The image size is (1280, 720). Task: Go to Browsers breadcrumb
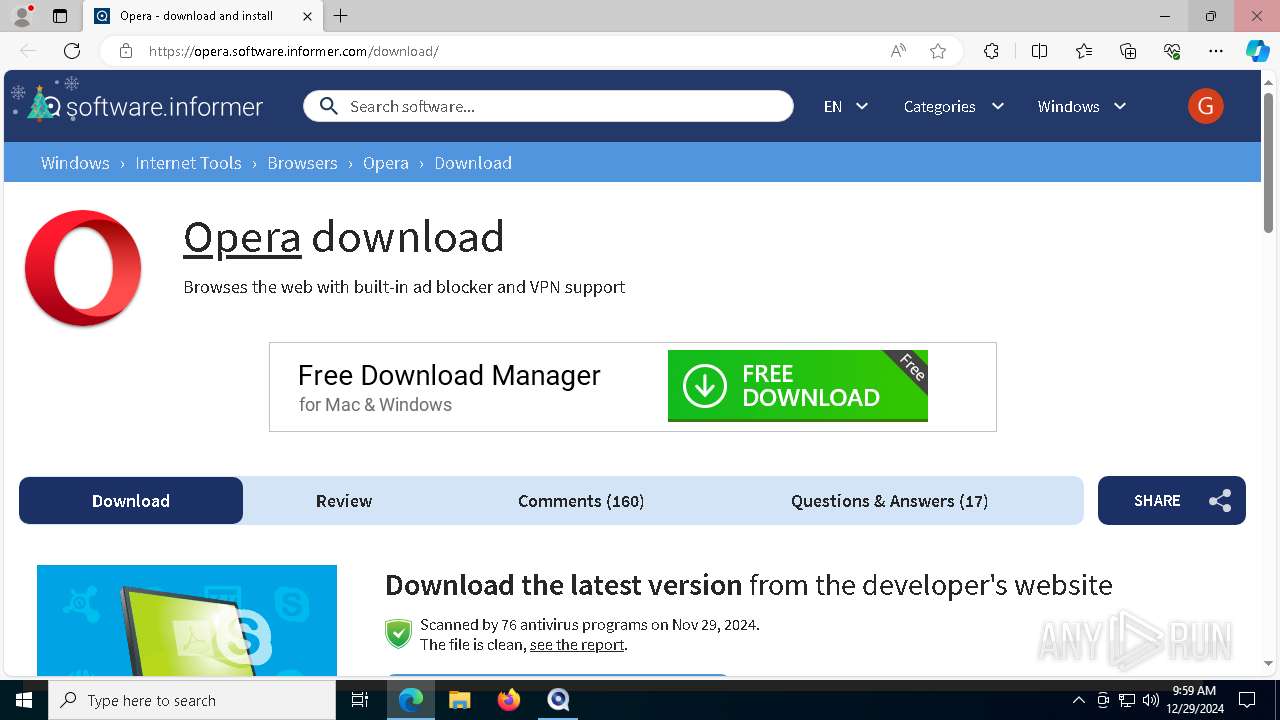click(302, 163)
